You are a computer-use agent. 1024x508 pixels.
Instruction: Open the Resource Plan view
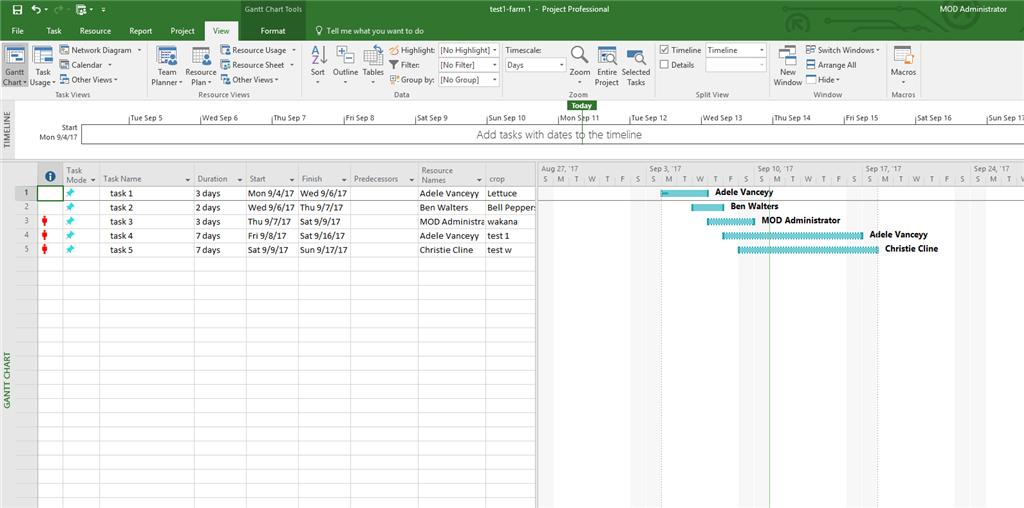tap(200, 67)
